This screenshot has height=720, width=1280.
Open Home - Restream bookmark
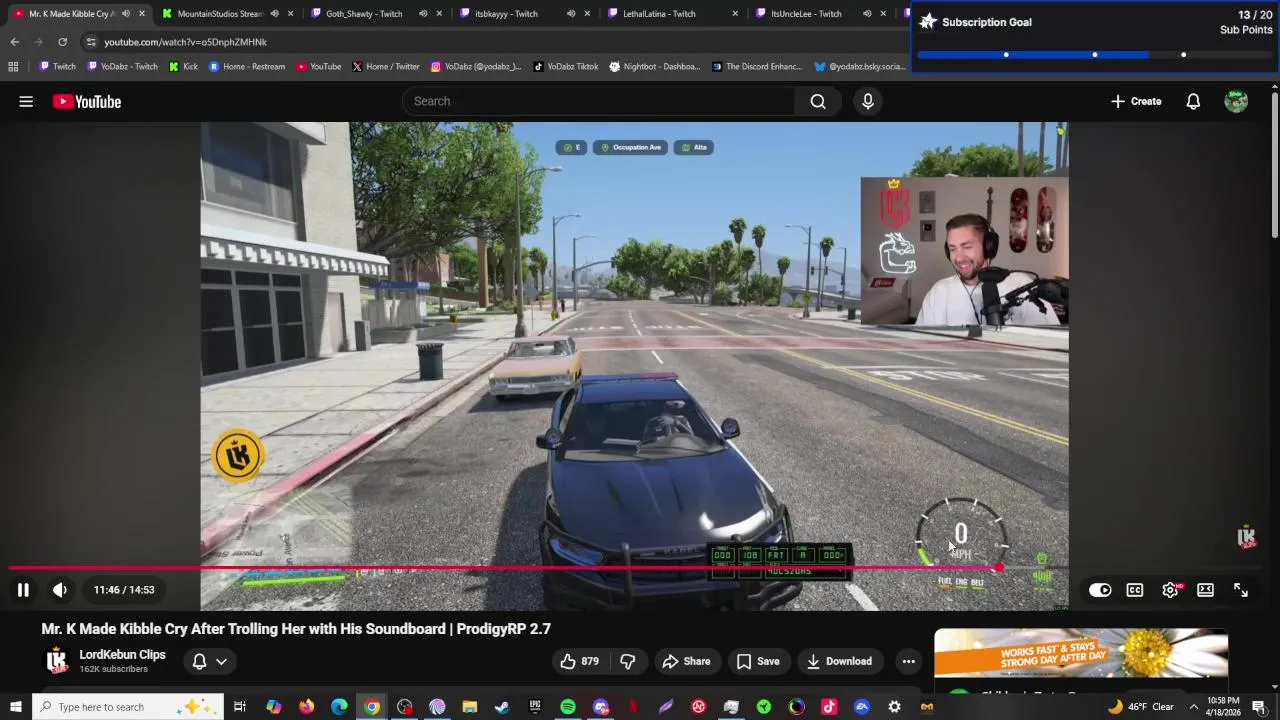point(247,67)
